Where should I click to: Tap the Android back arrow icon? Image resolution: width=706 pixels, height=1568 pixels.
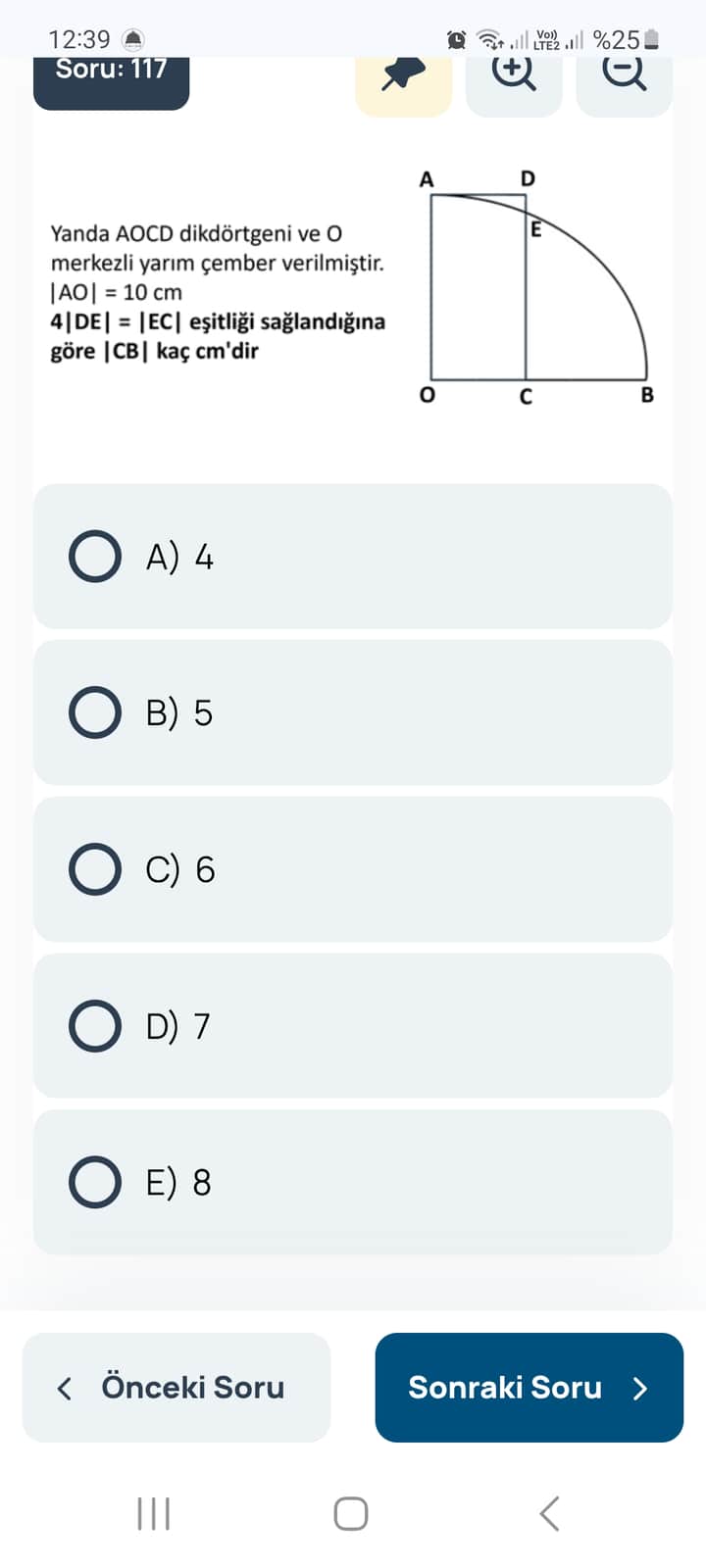(550, 1513)
